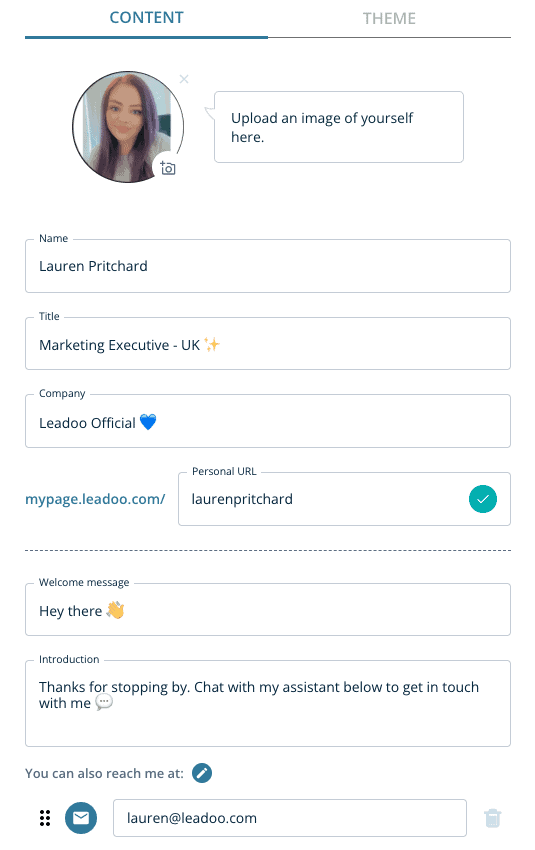Click the camera upload icon on avatar

(168, 168)
